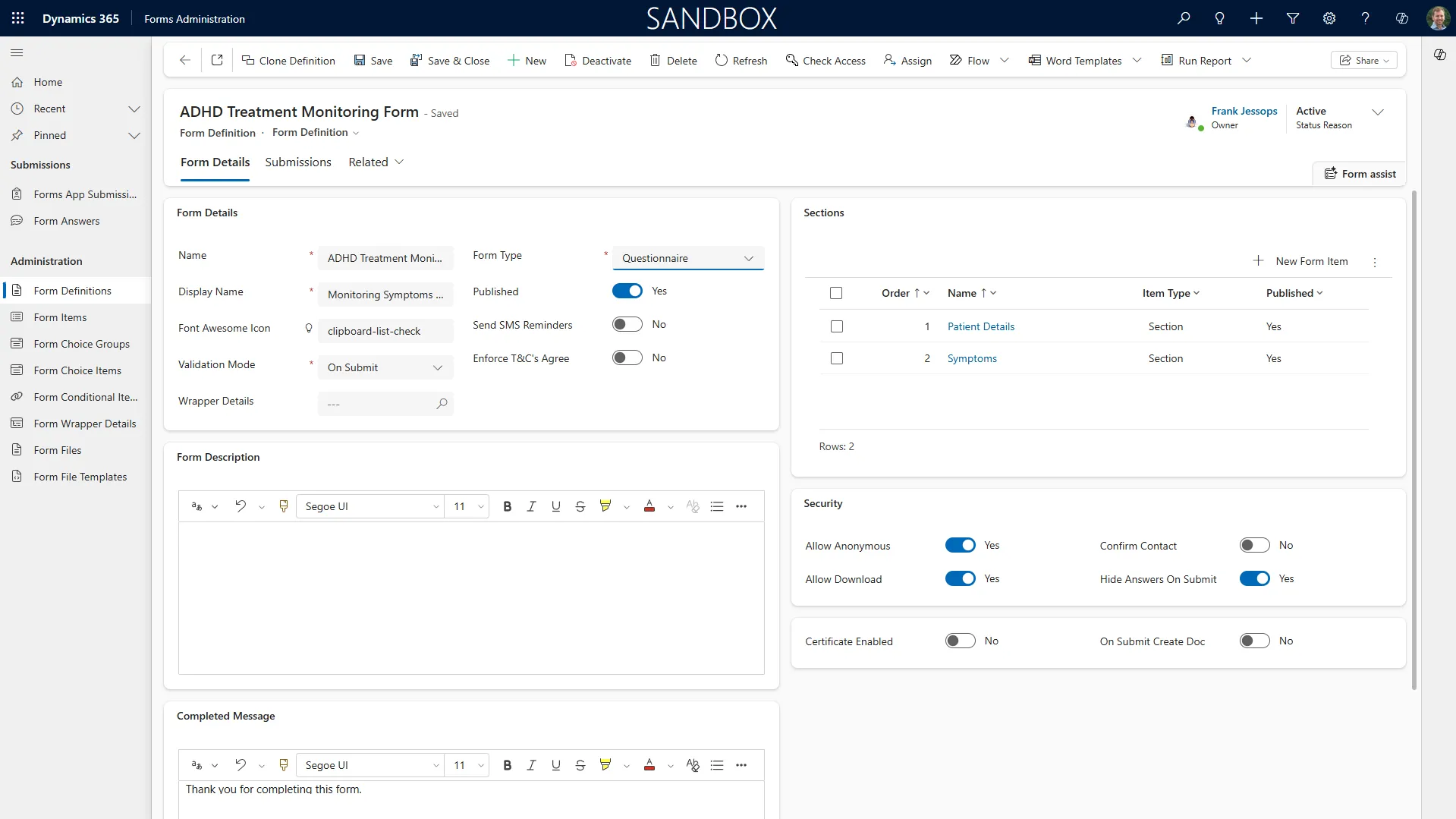This screenshot has width=1456, height=819.
Task: Click the Refresh icon in command bar
Action: 721,61
